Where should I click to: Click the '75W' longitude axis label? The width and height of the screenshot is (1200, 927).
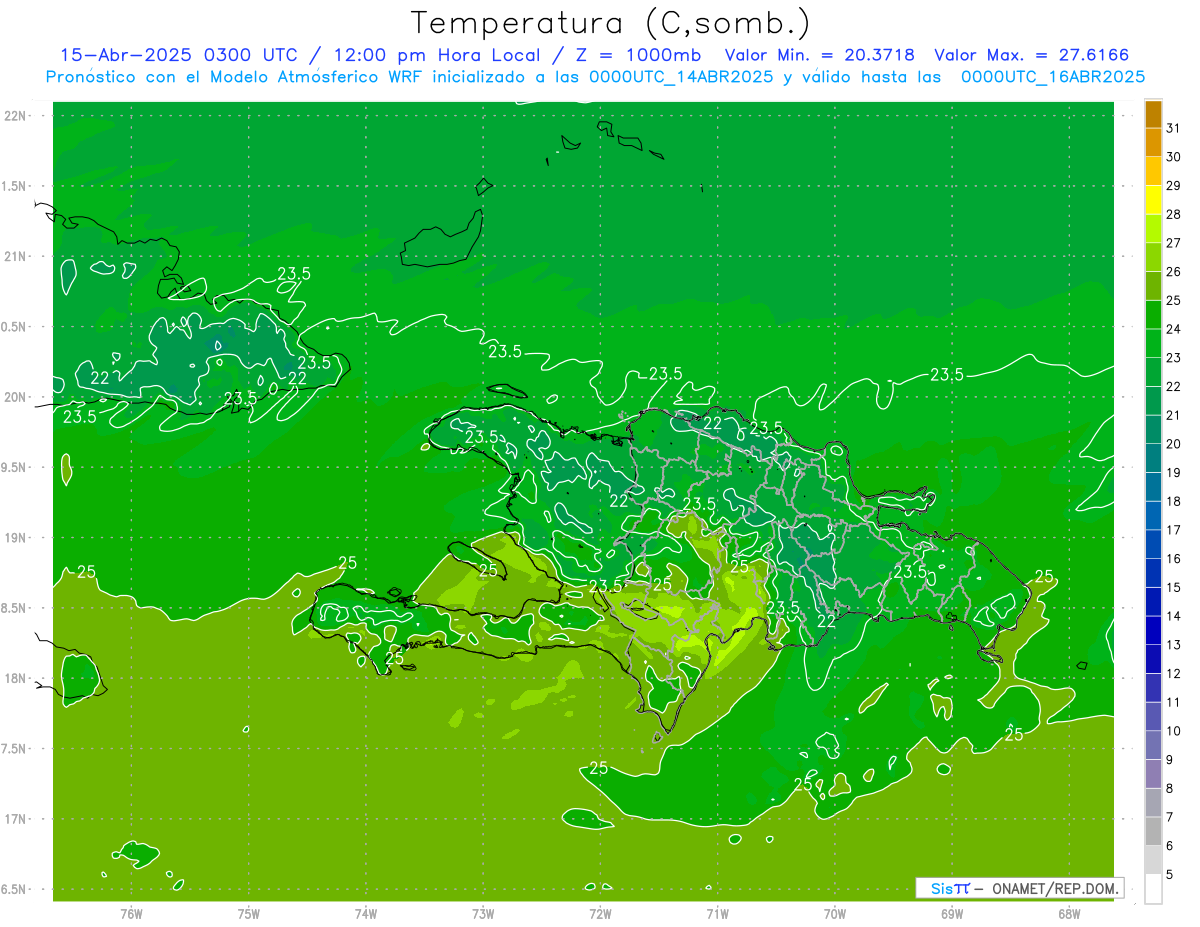(249, 913)
